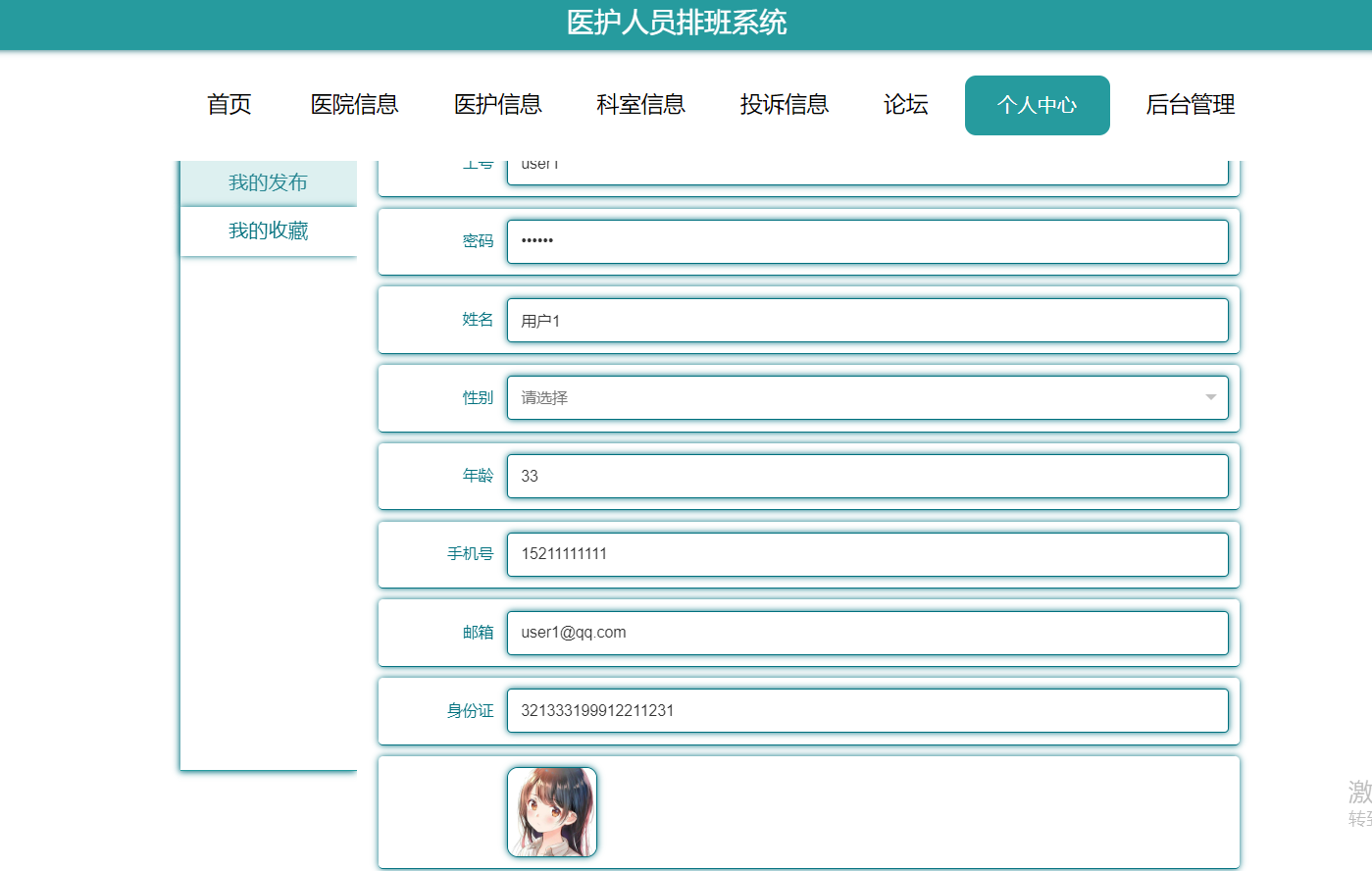This screenshot has width=1372, height=871.
Task: Click the 性别 dropdown arrow icon
Action: point(1210,397)
